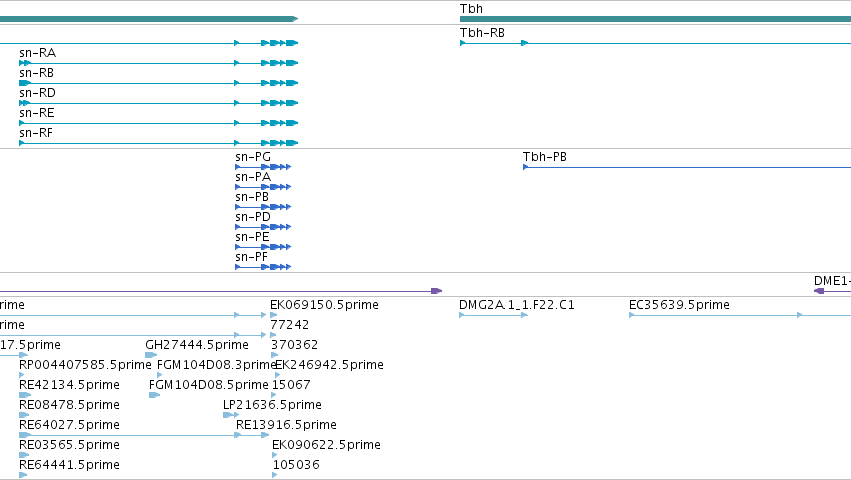
Task: Select the Tbh-RB transcript label
Action: (x=482, y=33)
